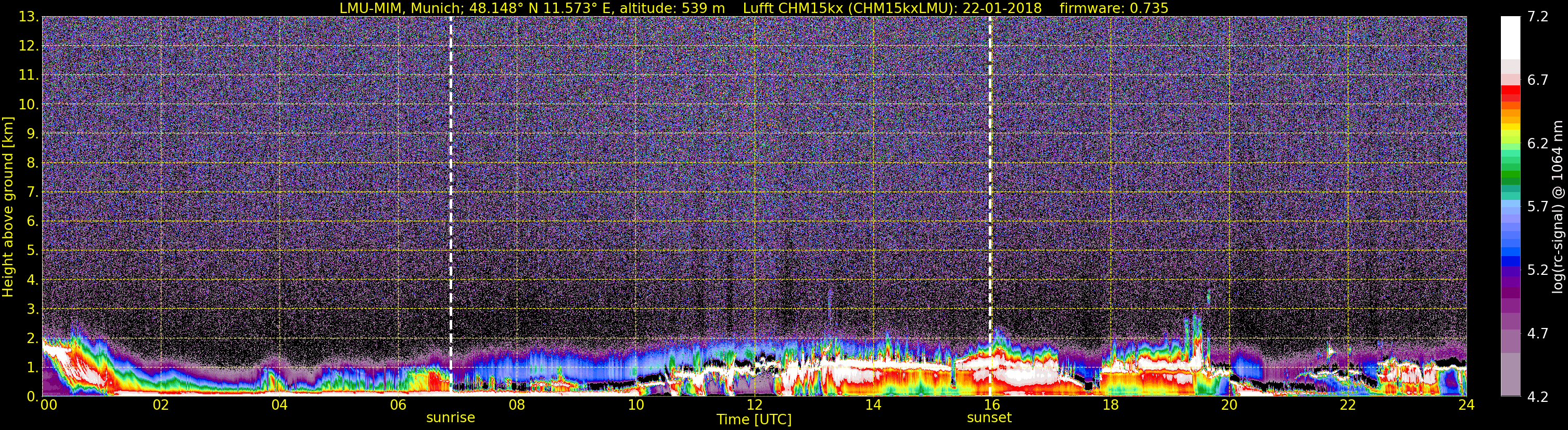This screenshot has height=430, width=1568.
Task: Click height axis tick '3.'
Action: [32, 309]
